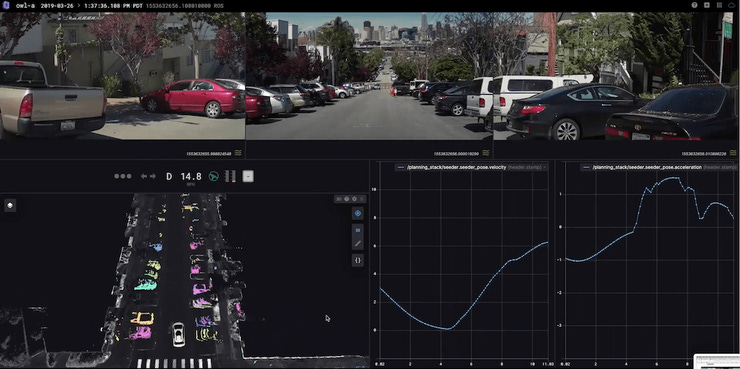Open the help question-mark icon
740x369 pixels.
(694, 5)
